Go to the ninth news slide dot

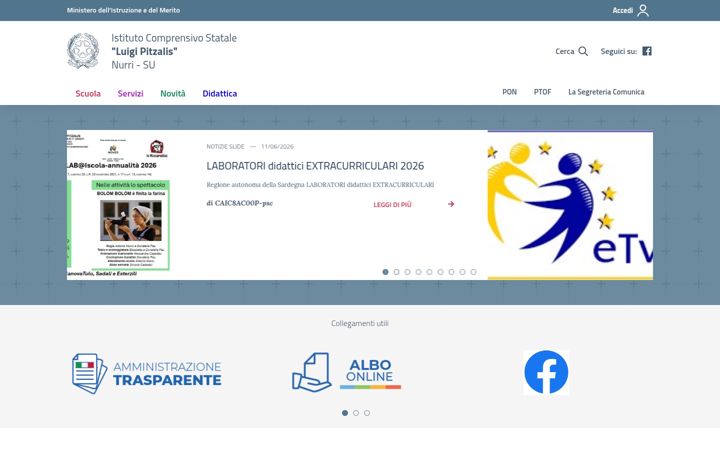pos(473,272)
